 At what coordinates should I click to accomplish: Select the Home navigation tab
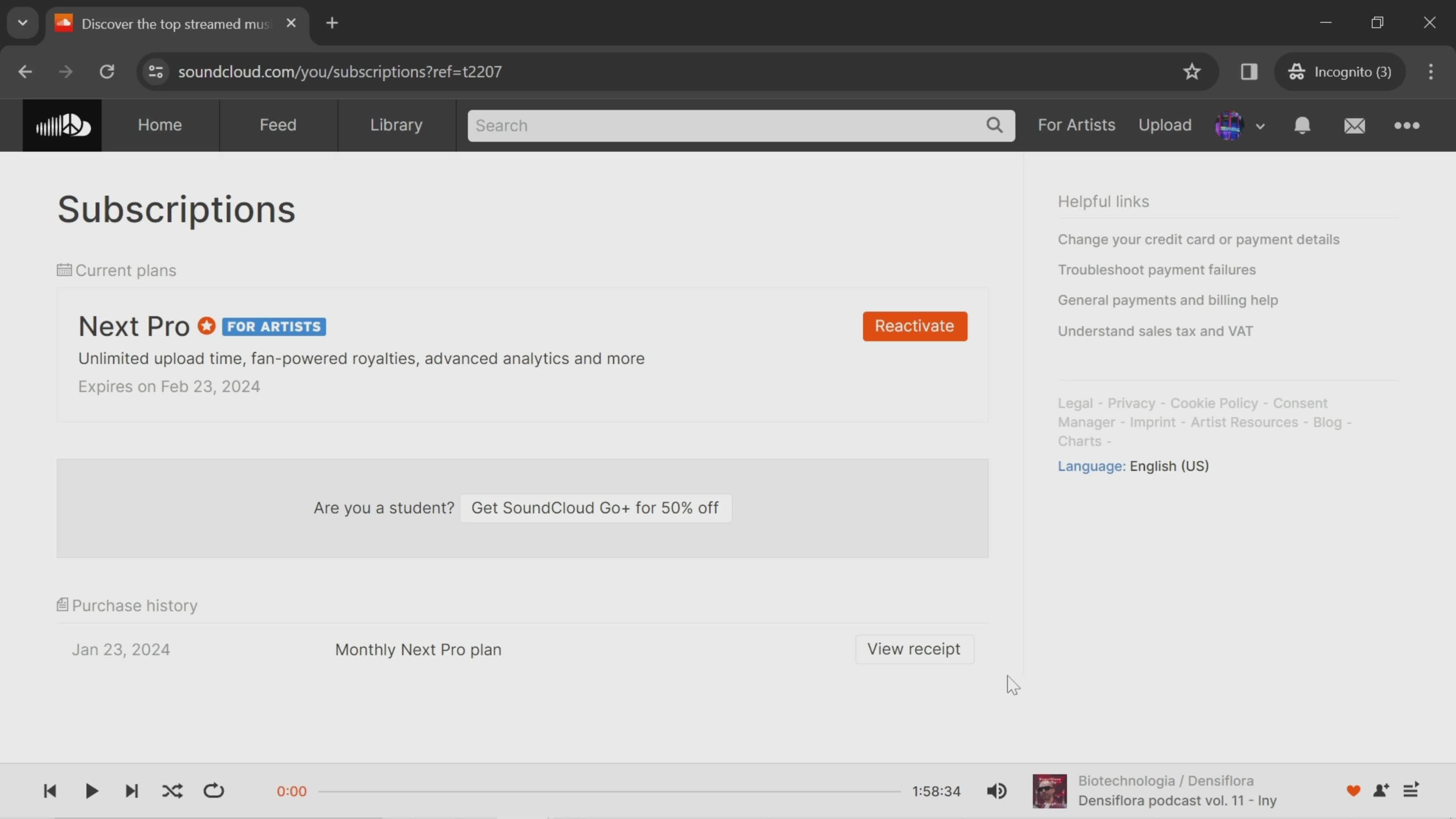click(160, 124)
